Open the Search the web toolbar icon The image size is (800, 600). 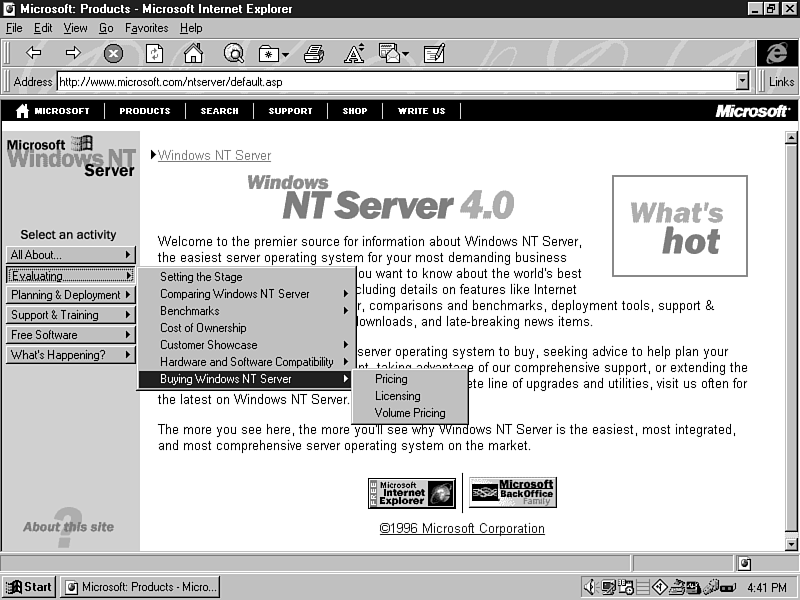(234, 53)
